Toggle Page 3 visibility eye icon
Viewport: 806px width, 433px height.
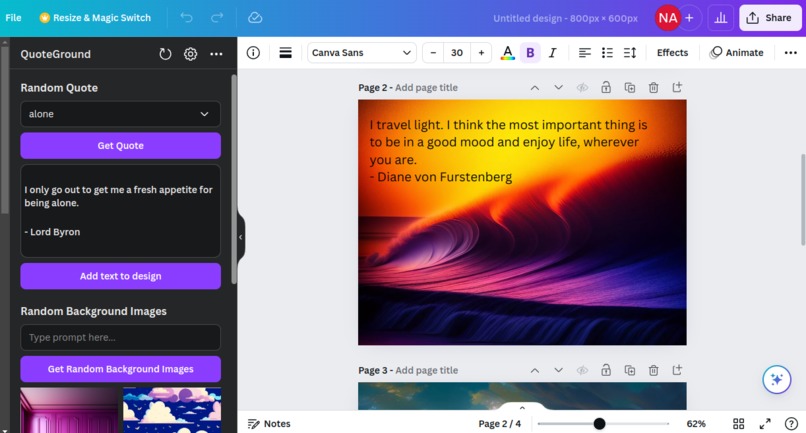click(x=582, y=370)
